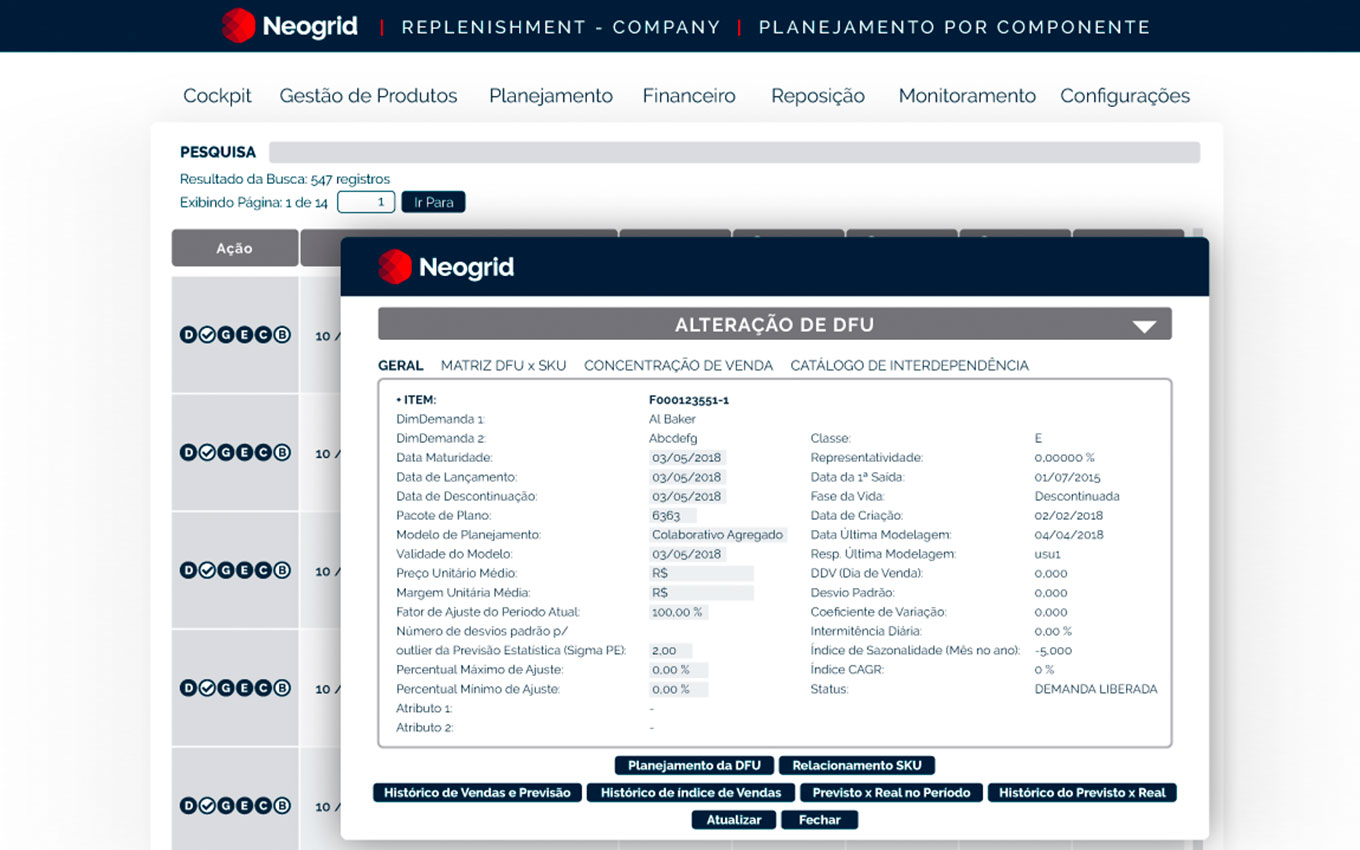Click the G action icon in first row
1360x850 pixels.
225,335
